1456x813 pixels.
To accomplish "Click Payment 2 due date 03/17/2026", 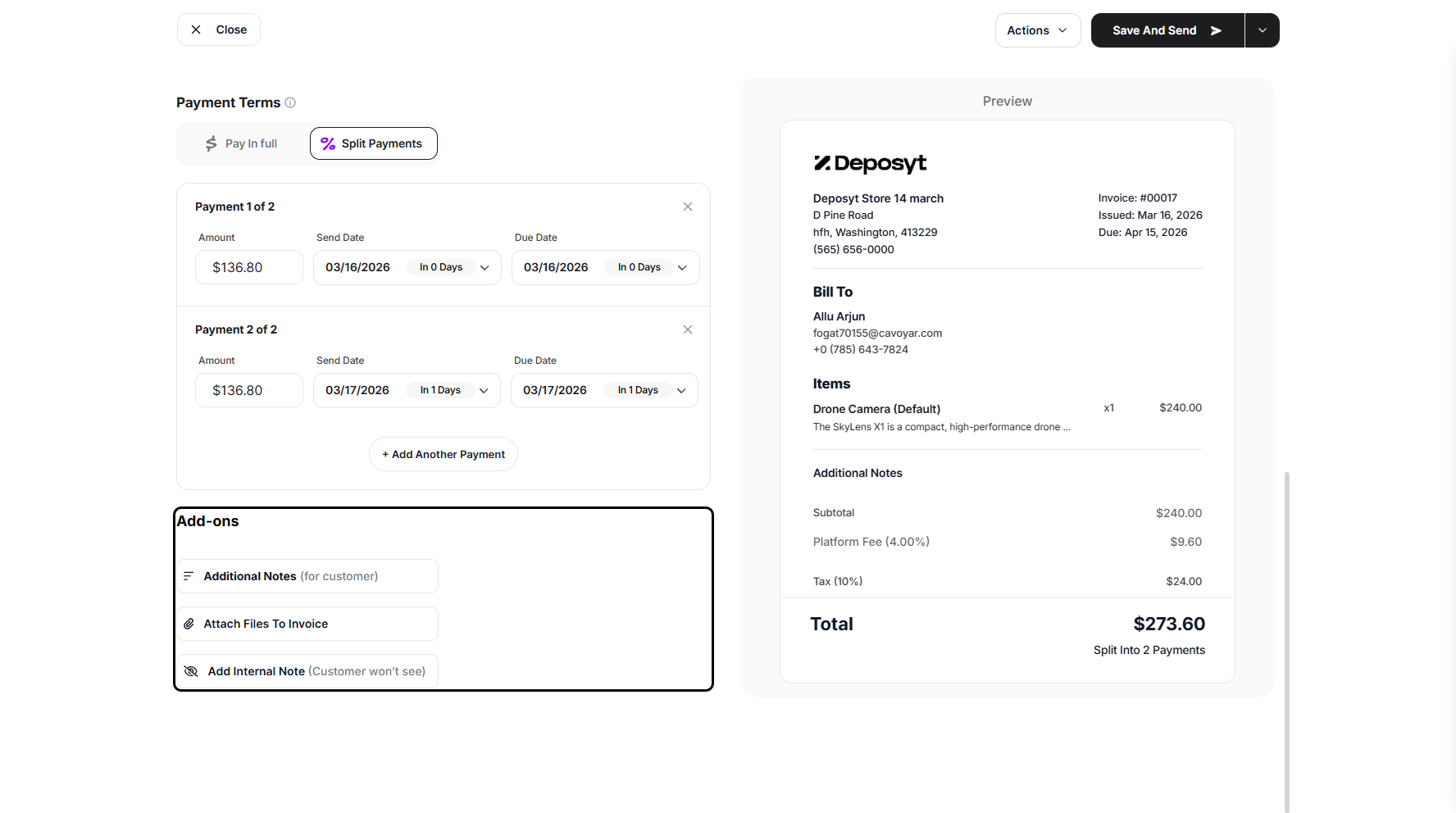I will tap(555, 390).
